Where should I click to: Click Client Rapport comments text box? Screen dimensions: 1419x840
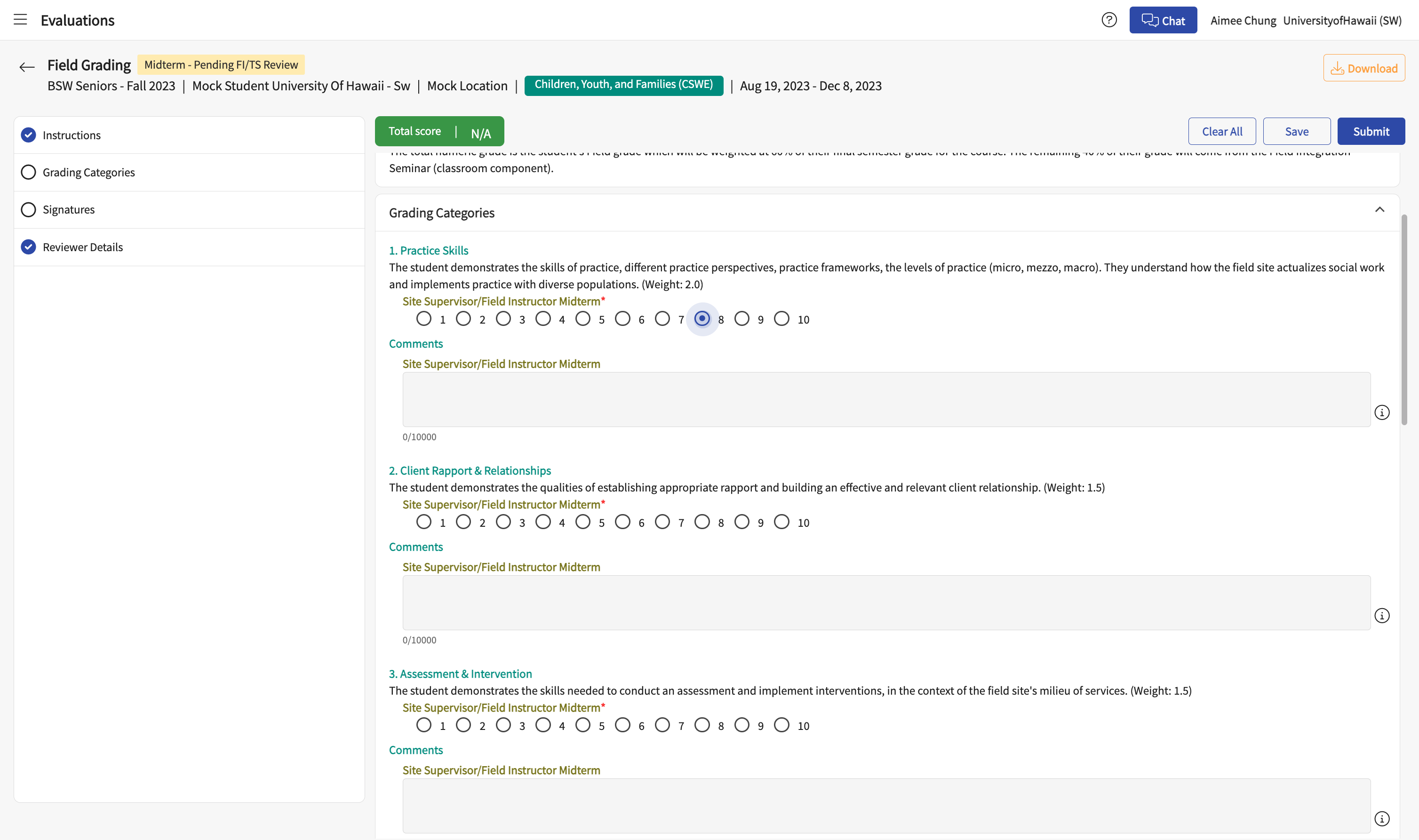coord(886,603)
